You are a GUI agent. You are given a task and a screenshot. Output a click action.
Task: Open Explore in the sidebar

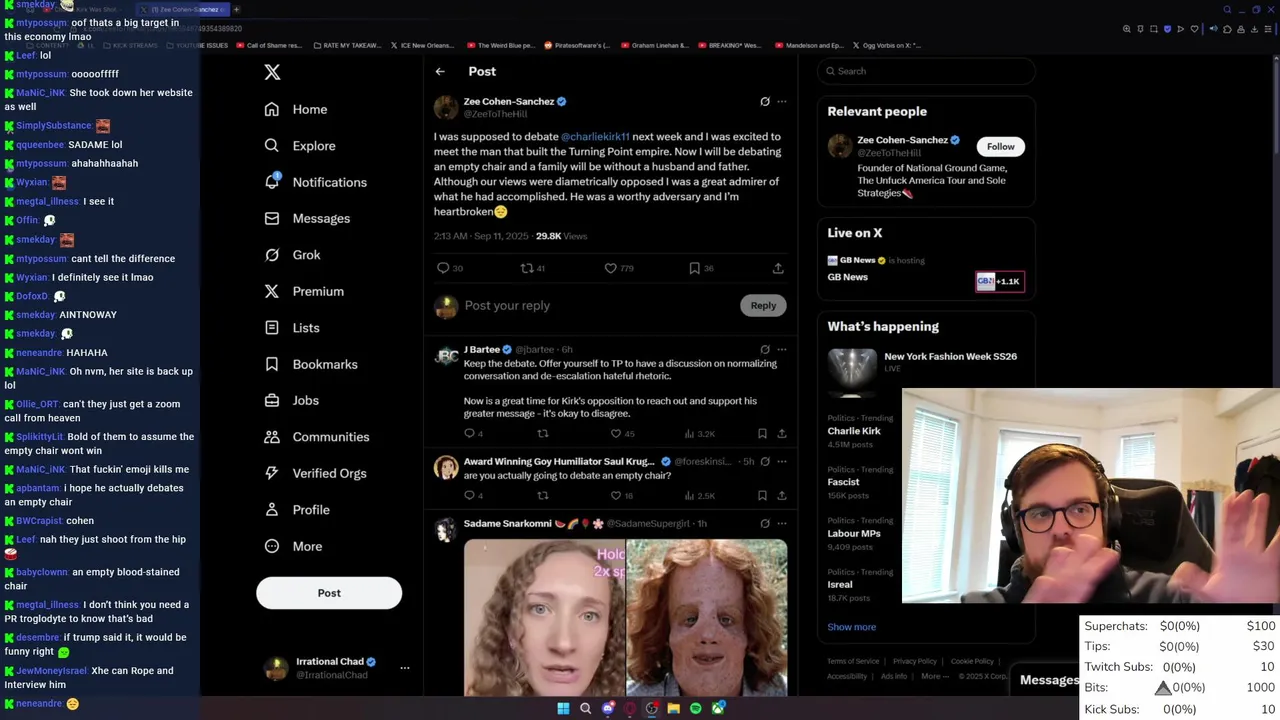pyautogui.click(x=299, y=146)
